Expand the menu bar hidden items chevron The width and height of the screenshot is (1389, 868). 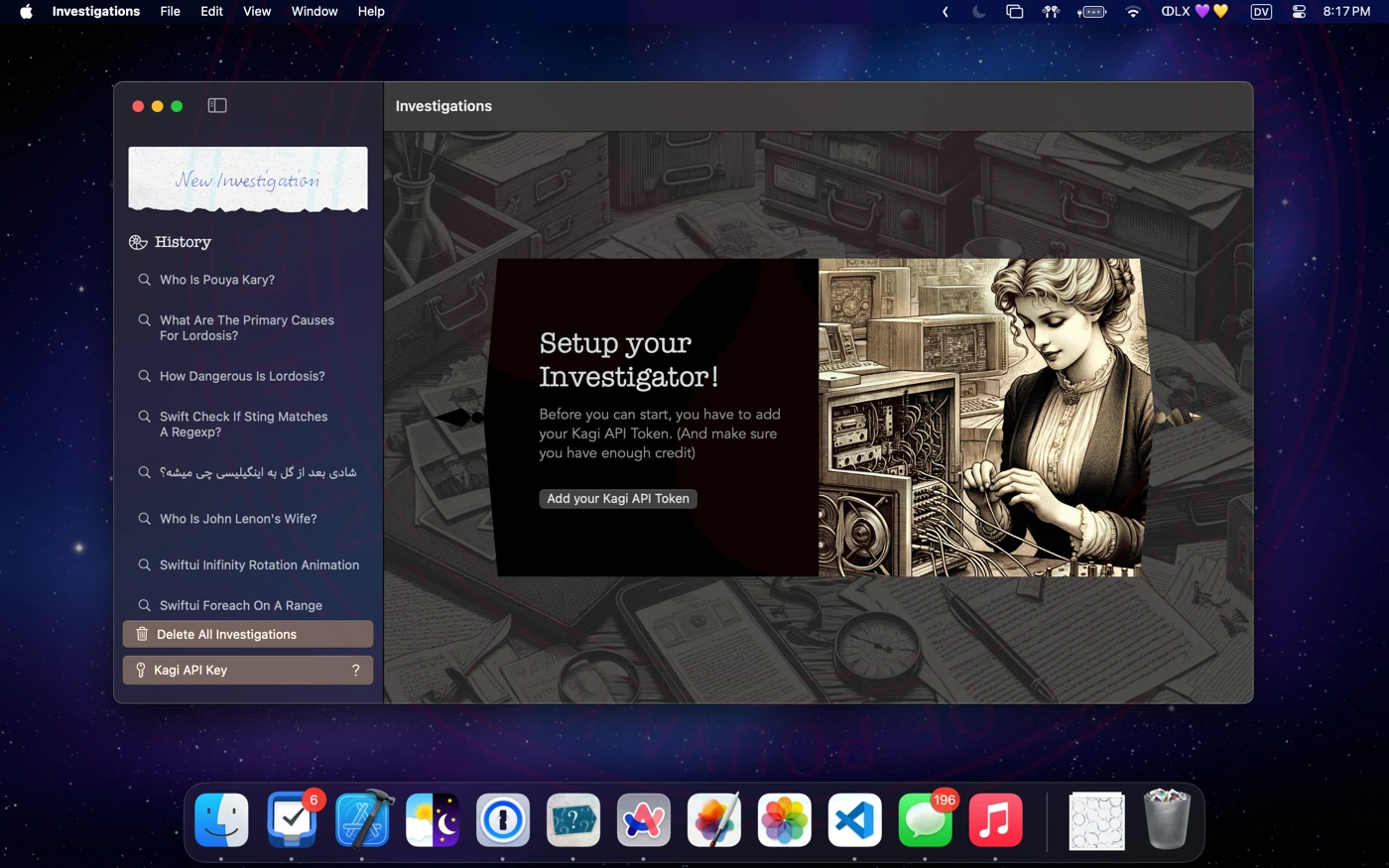[946, 12]
